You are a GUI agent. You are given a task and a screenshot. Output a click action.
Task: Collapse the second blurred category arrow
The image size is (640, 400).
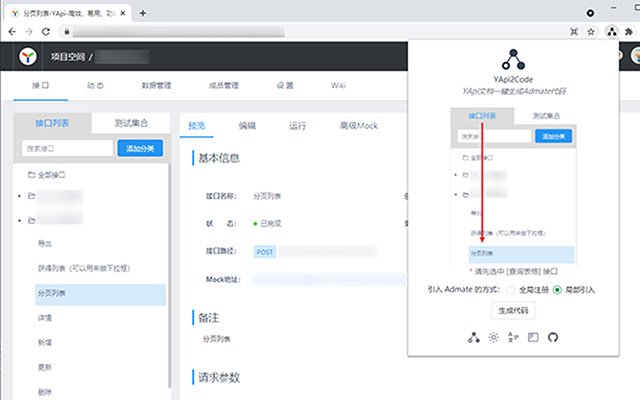(20, 220)
